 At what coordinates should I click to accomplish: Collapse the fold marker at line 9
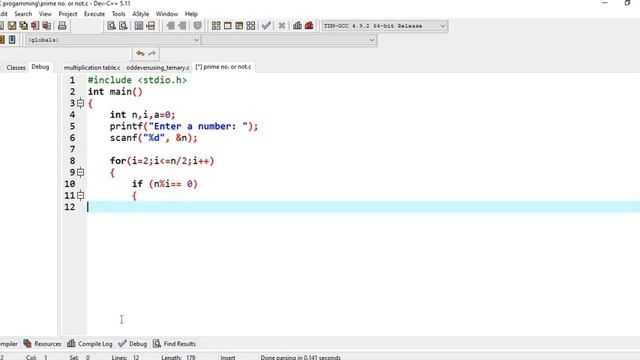pyautogui.click(x=81, y=173)
